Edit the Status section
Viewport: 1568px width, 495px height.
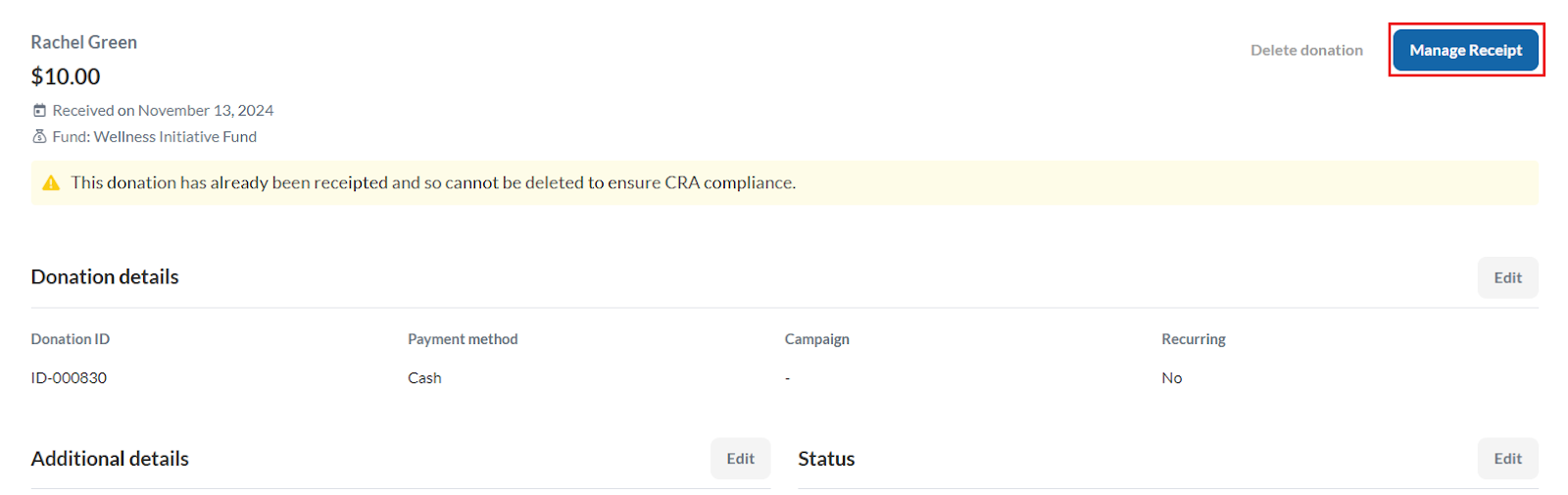1507,459
